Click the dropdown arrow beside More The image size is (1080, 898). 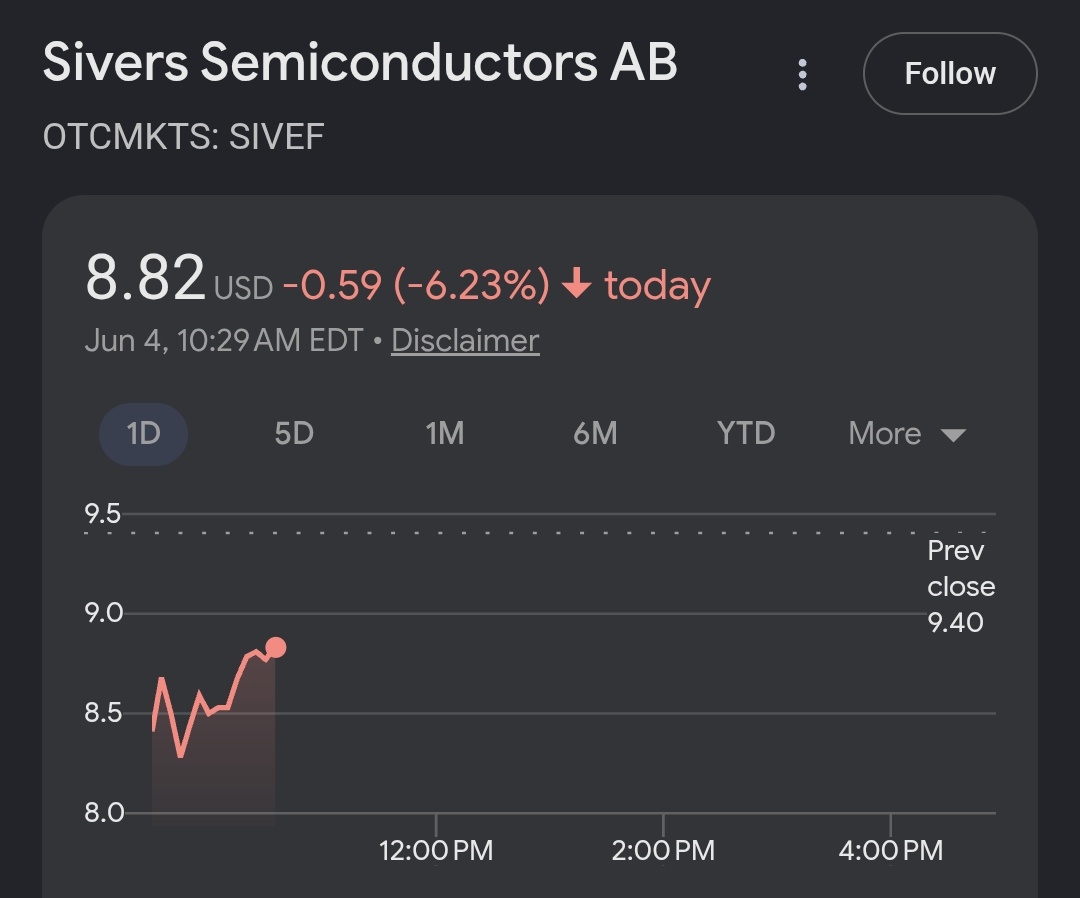(953, 435)
